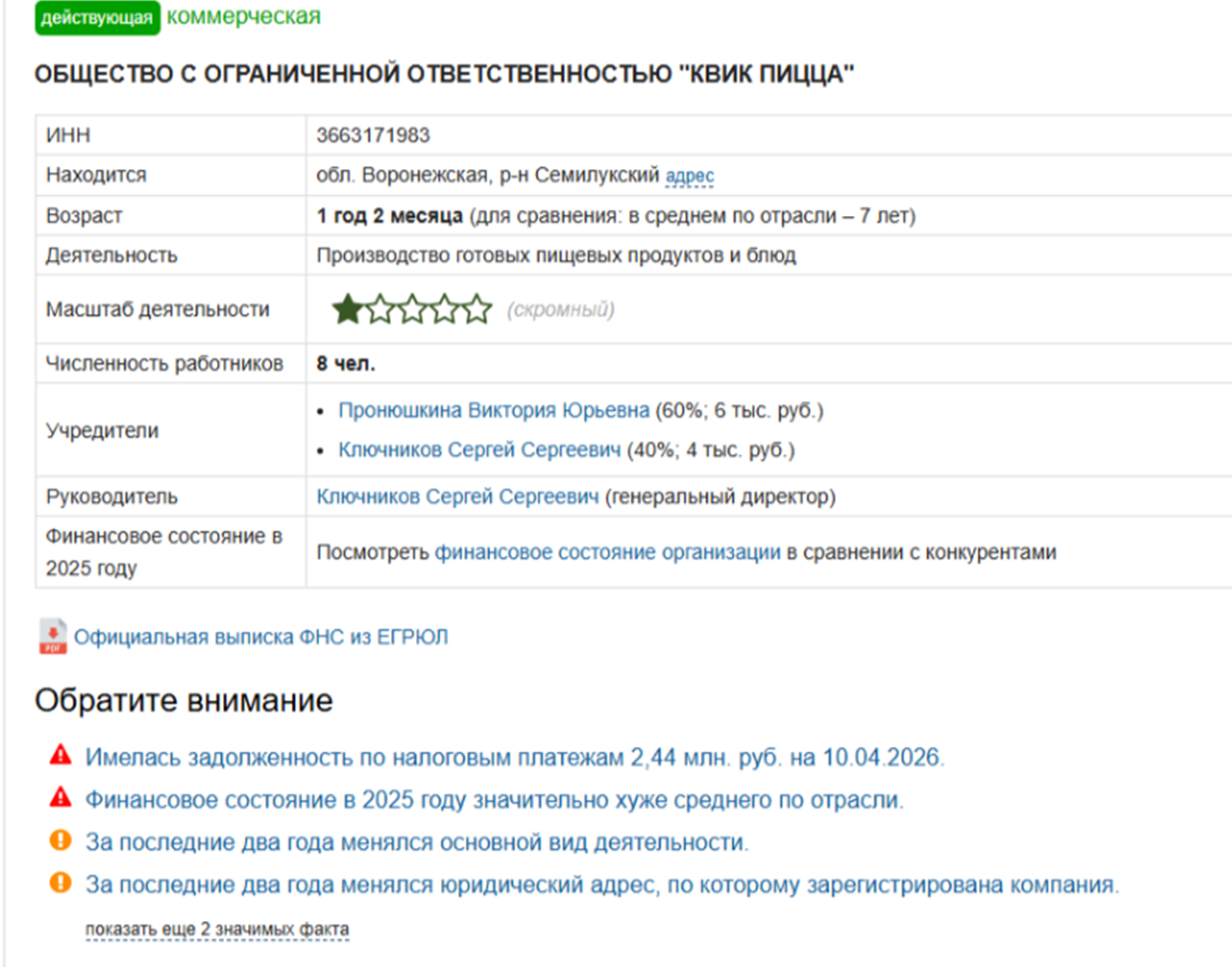The height and width of the screenshot is (967, 1232).
Task: Click the Финансовое состояние в 2025 году label
Action: pos(164,552)
